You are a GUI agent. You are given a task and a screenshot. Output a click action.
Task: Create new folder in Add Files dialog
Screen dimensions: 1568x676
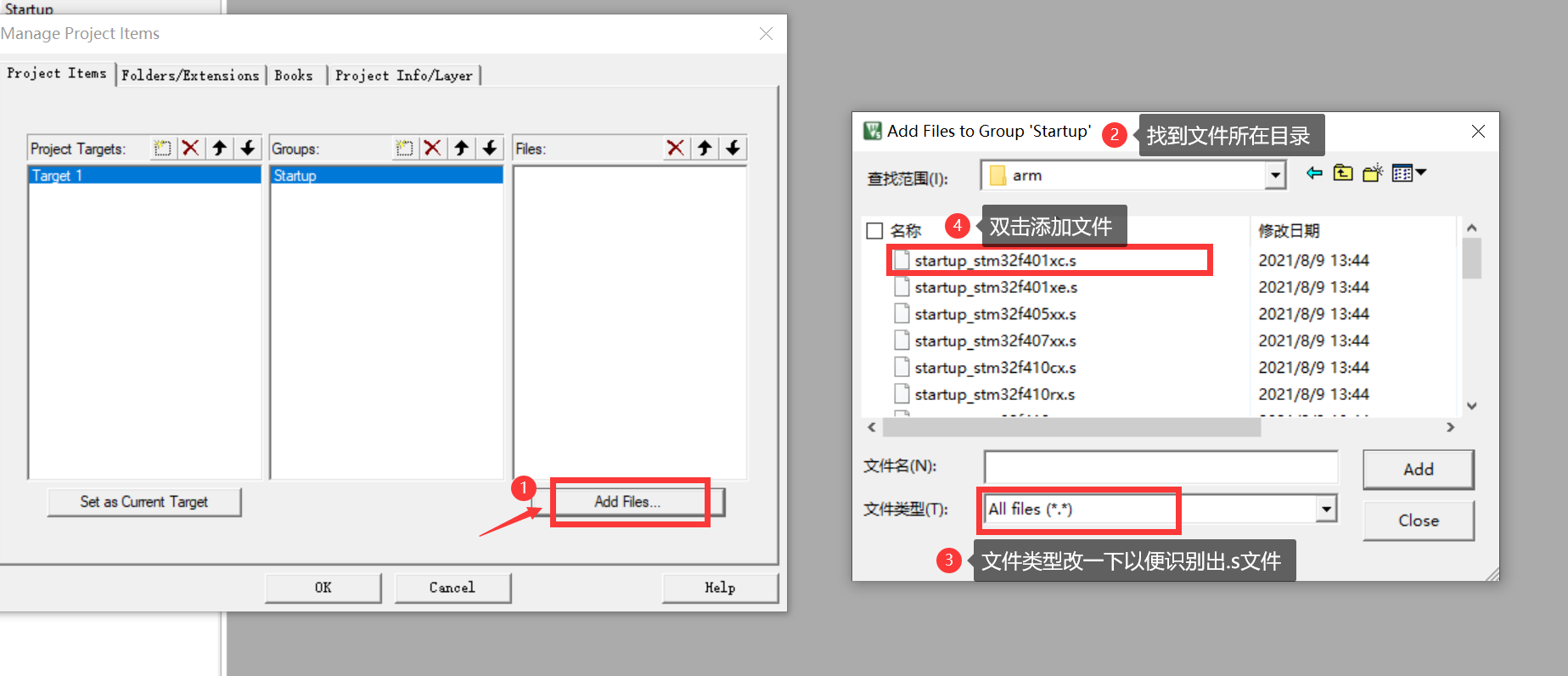click(x=1373, y=173)
